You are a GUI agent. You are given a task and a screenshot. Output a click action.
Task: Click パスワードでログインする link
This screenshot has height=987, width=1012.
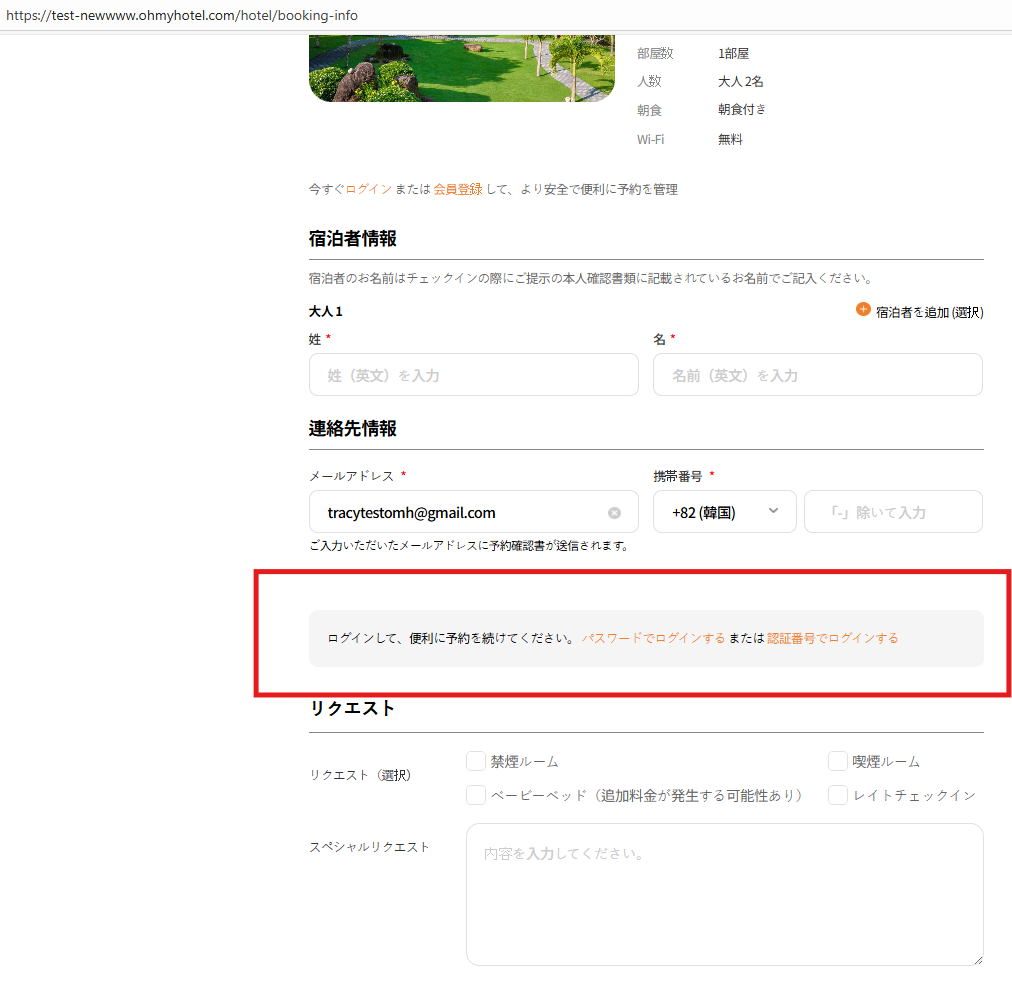653,638
